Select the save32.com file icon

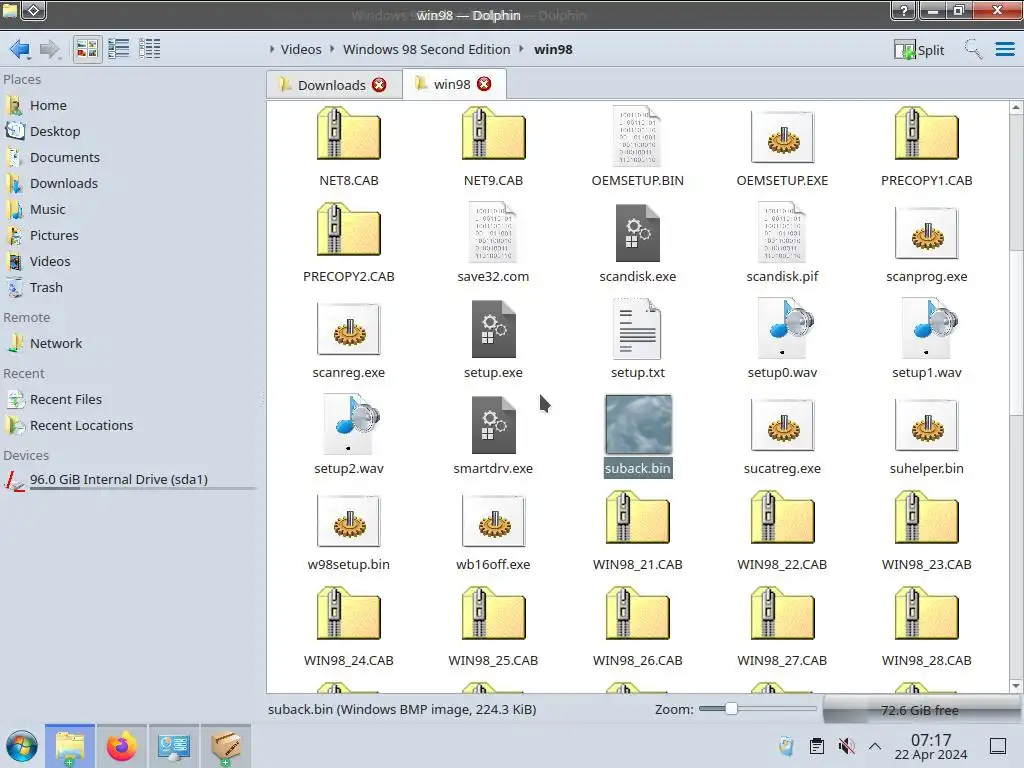click(493, 233)
